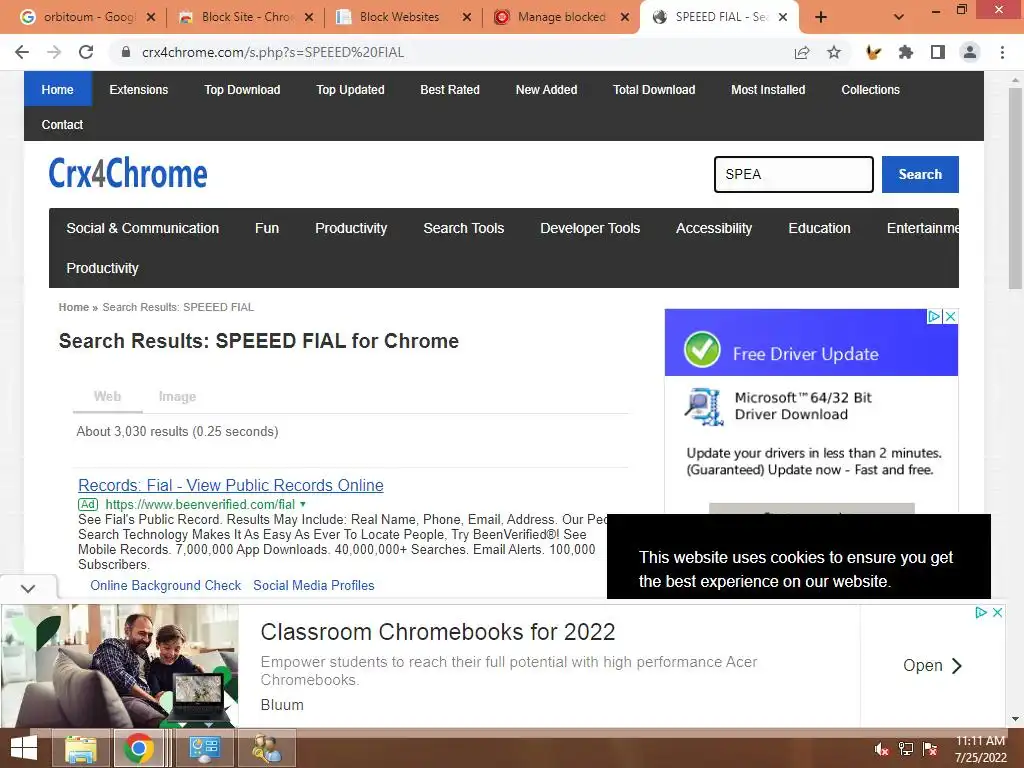The width and height of the screenshot is (1024, 768).
Task: Click the Home breadcrumb link
Action: coord(74,307)
